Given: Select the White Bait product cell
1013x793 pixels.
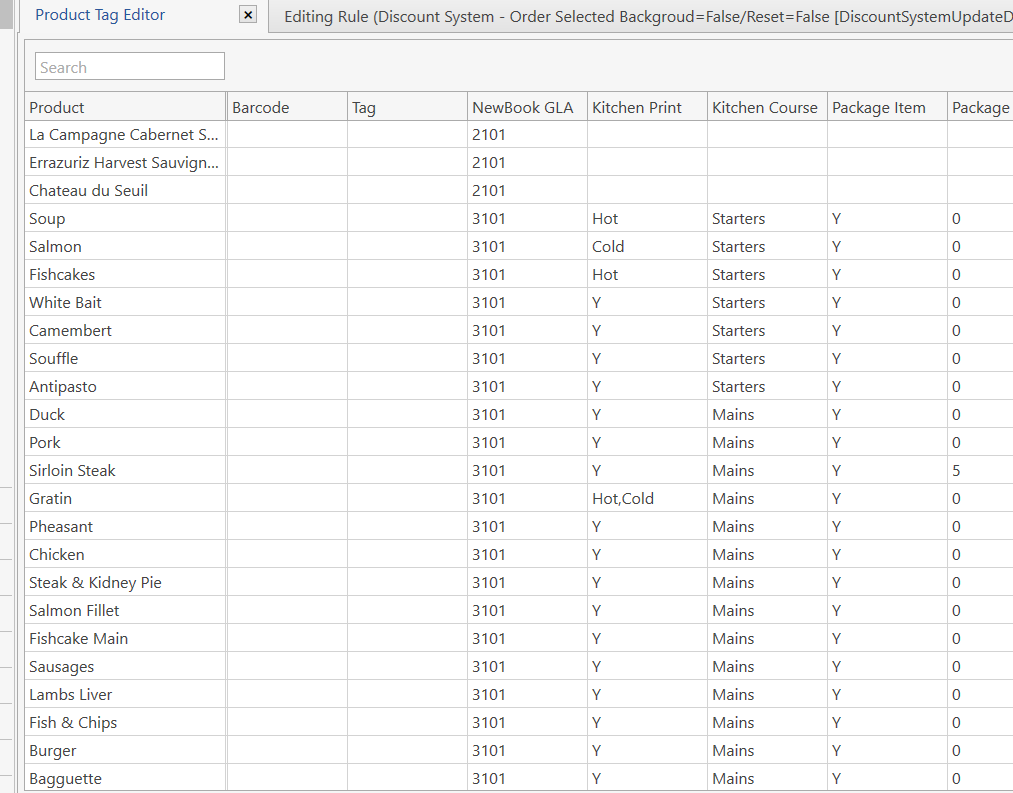Looking at the screenshot, I should [x=126, y=302].
